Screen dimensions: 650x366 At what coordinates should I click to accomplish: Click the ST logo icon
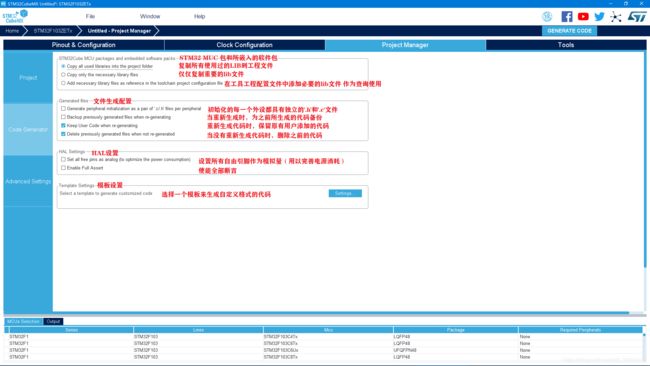point(637,17)
